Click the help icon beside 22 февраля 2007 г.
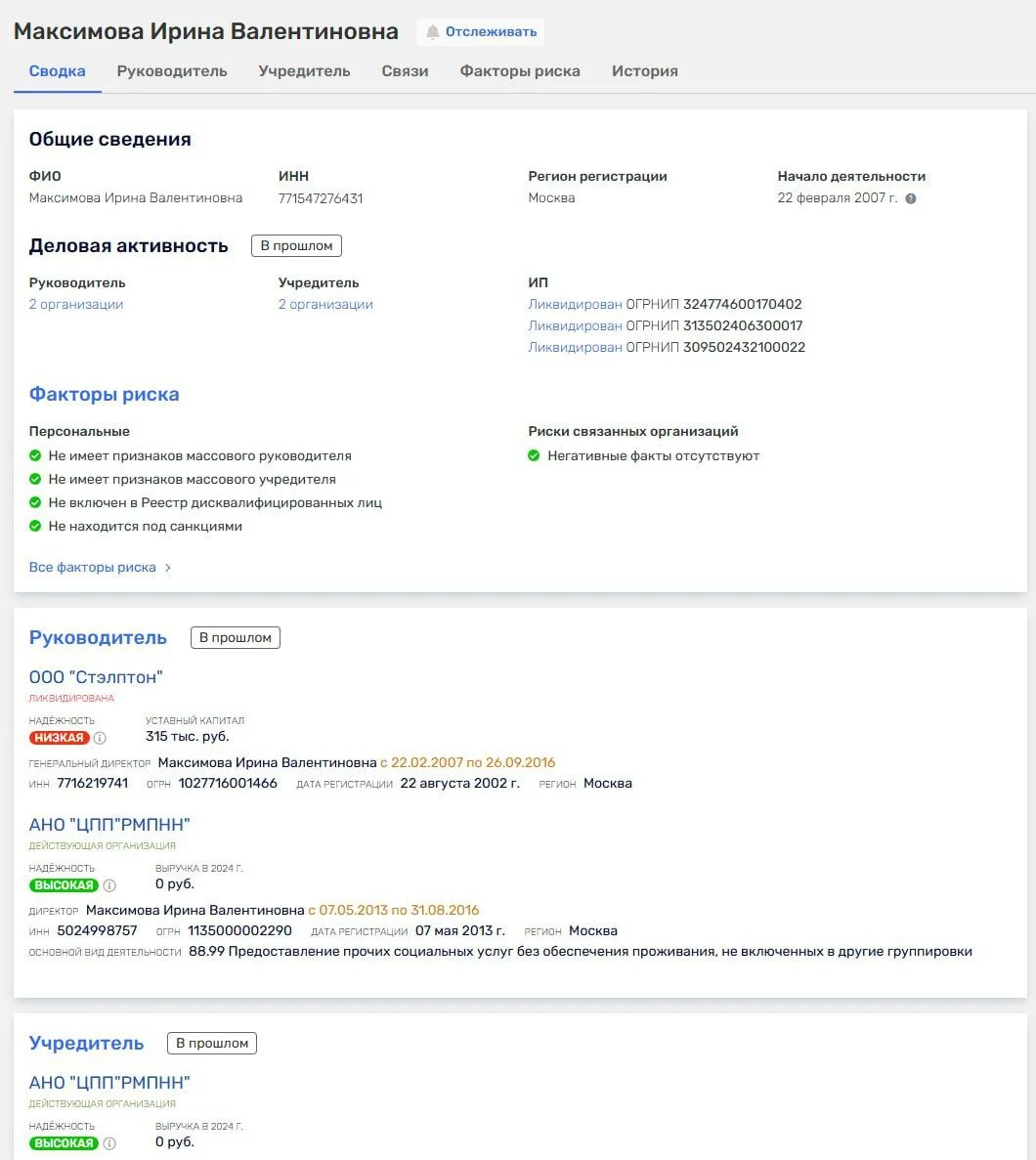This screenshot has width=1036, height=1160. tap(911, 199)
